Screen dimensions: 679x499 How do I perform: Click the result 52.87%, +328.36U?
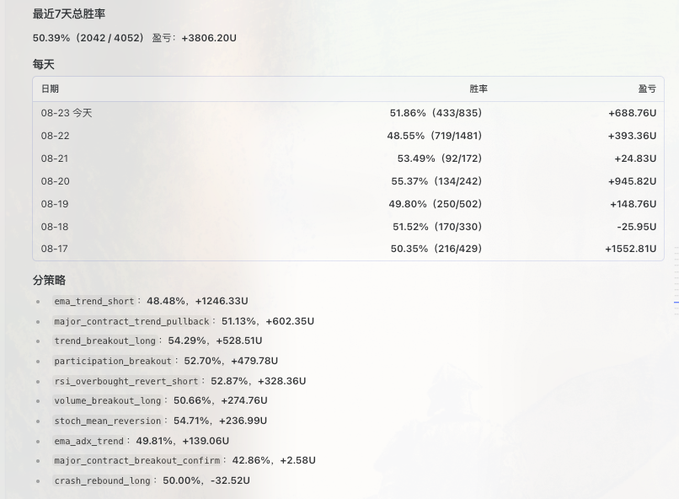click(x=259, y=381)
